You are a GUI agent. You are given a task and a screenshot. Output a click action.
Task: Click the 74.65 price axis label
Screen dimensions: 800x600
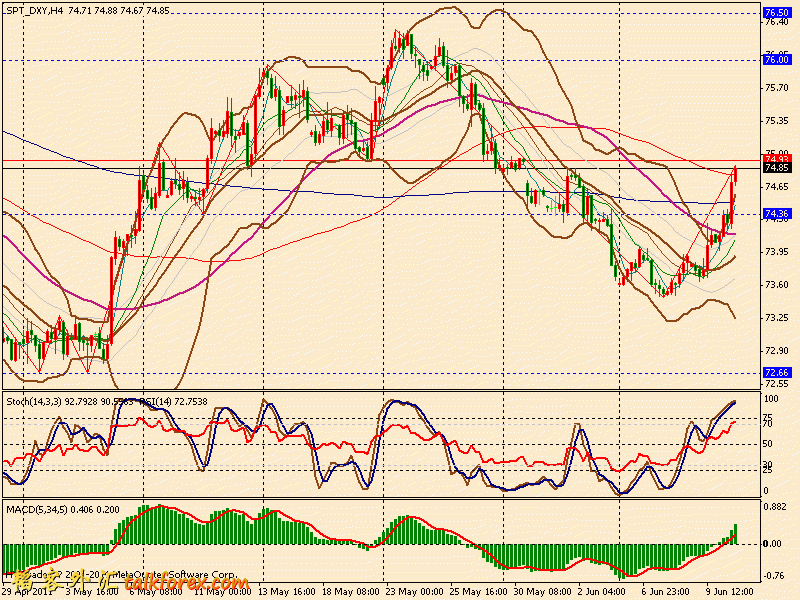pyautogui.click(x=777, y=187)
